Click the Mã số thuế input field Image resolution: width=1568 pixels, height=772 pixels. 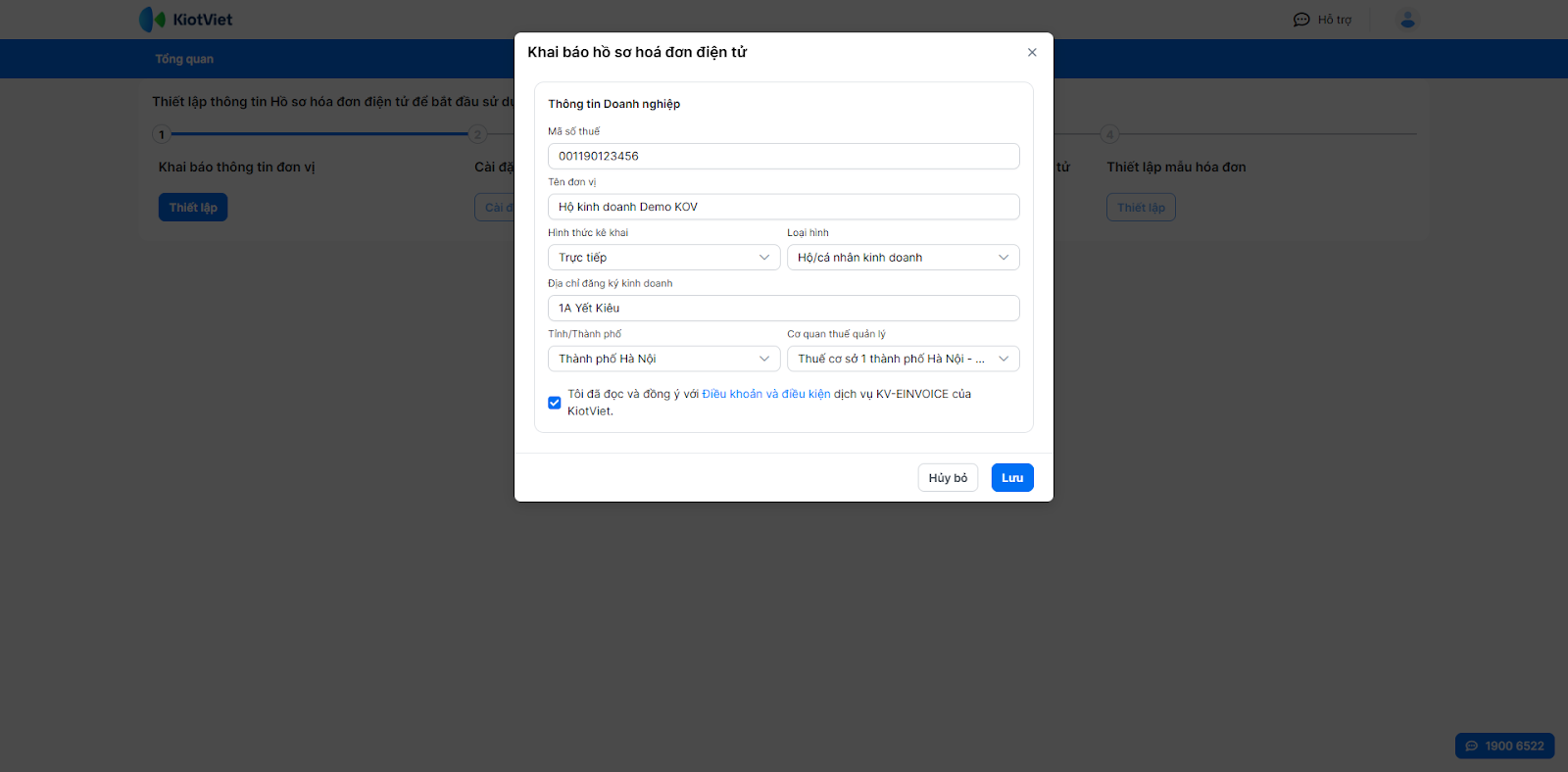coord(783,157)
